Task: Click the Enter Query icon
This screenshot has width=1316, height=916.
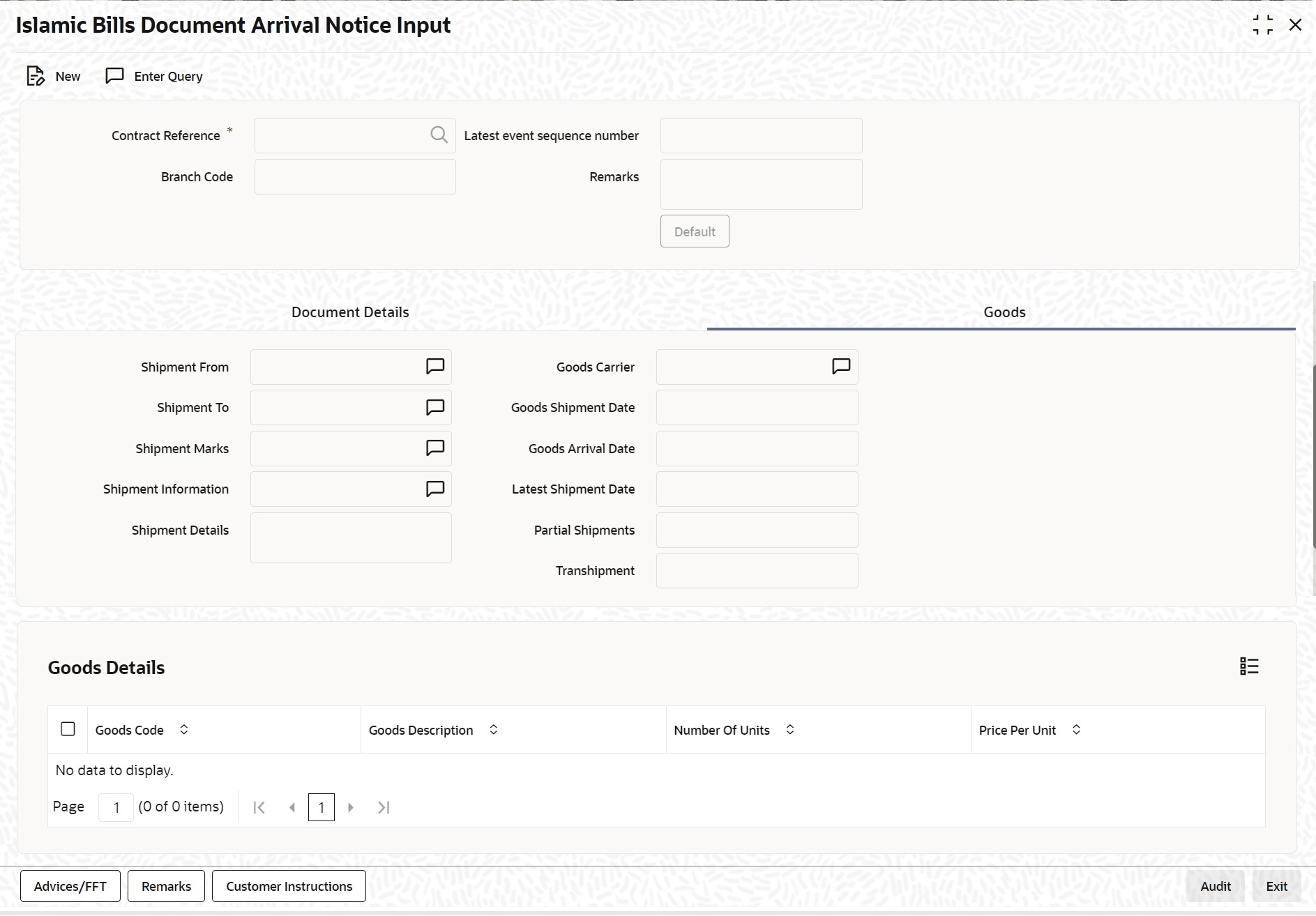Action: tap(114, 75)
